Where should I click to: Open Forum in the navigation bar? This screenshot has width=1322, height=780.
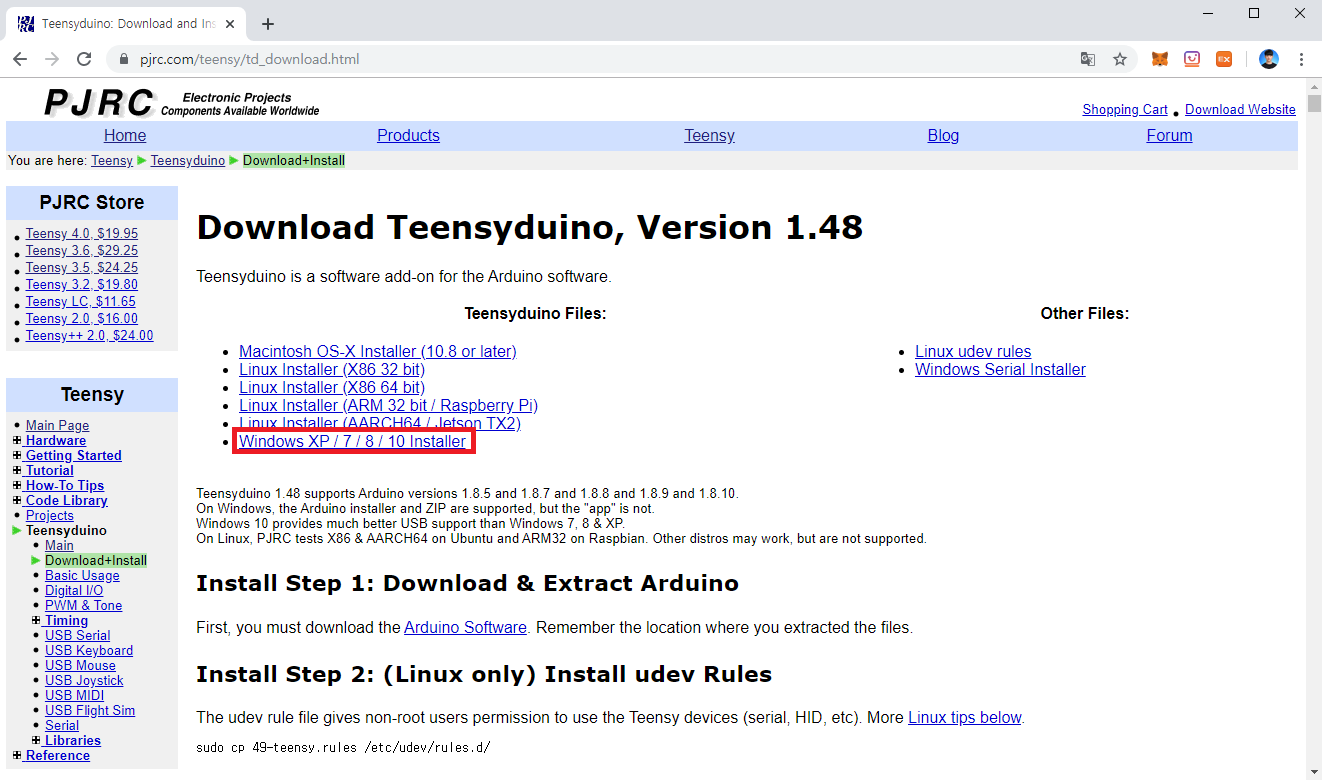[x=1169, y=135]
